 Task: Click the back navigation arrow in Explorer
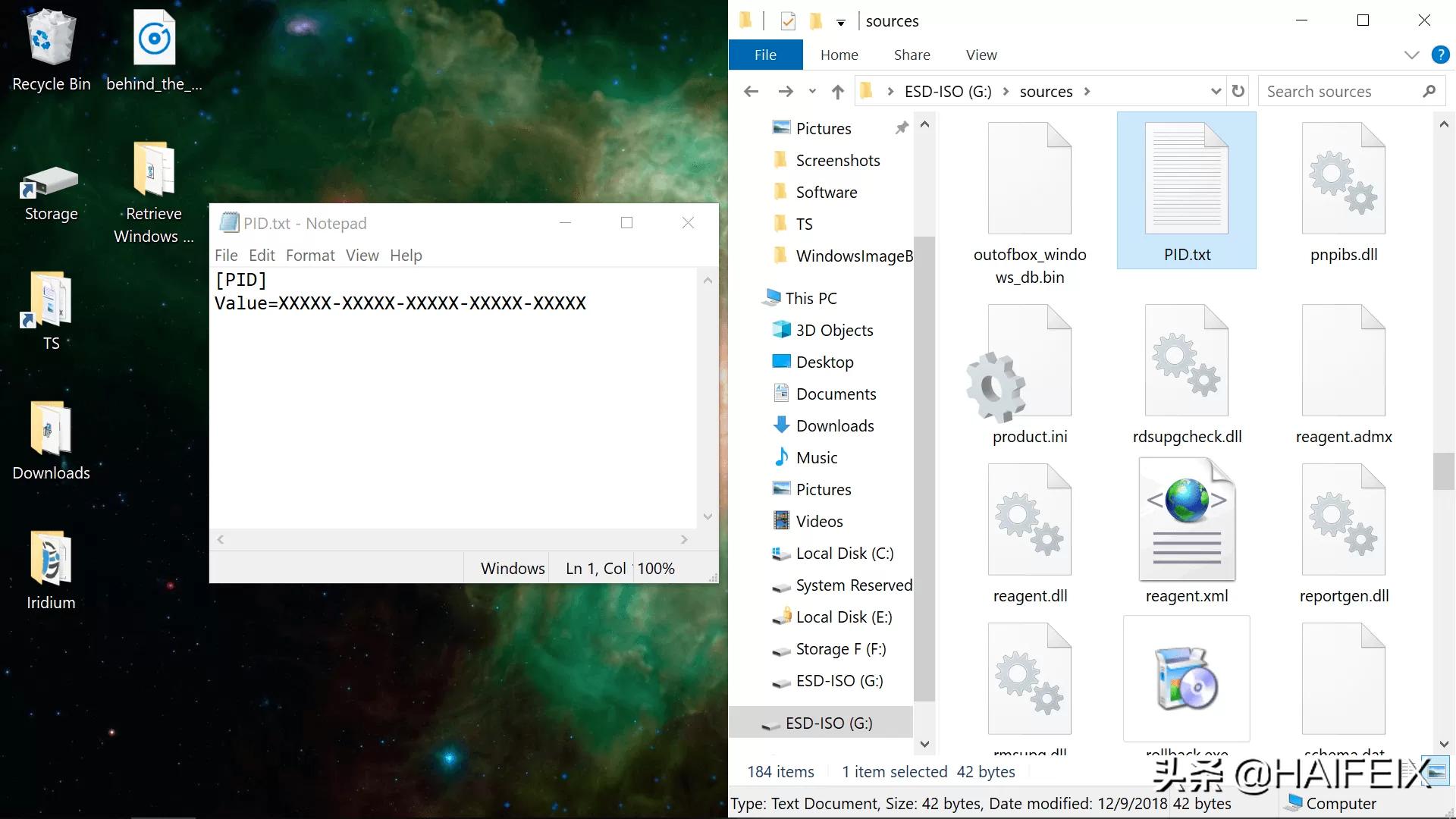tap(750, 91)
